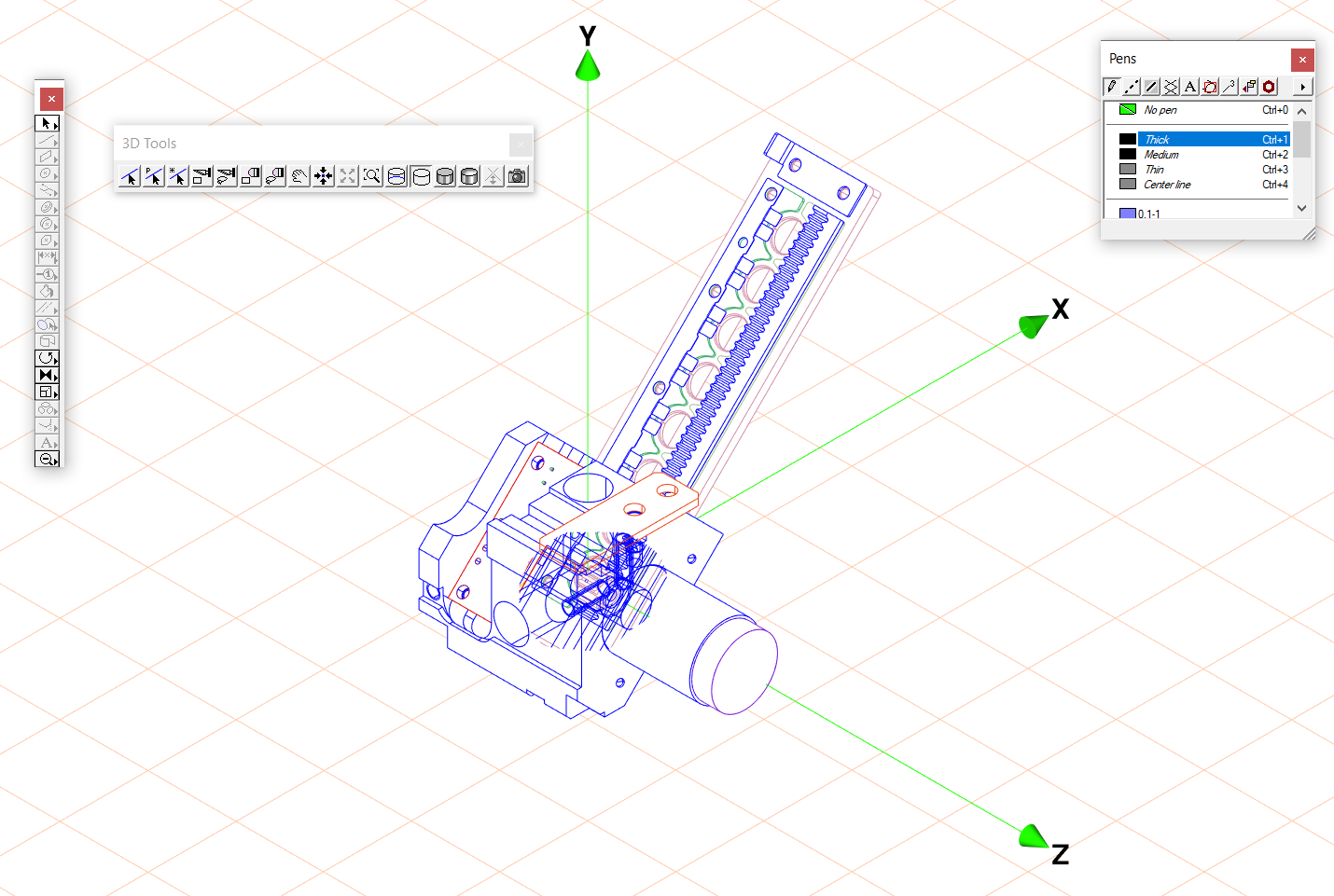The image size is (1334, 896).
Task: Toggle red hexagon nut icon in Pens panel
Action: [x=1269, y=87]
